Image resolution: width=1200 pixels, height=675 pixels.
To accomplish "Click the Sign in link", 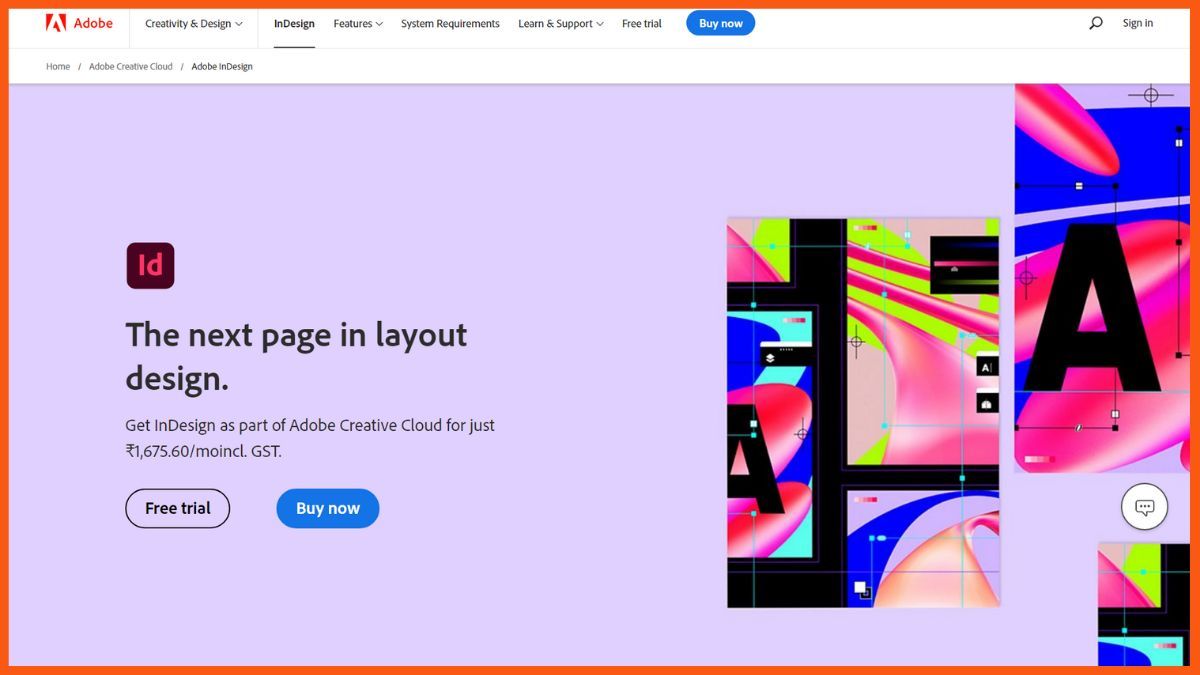I will pyautogui.click(x=1137, y=22).
